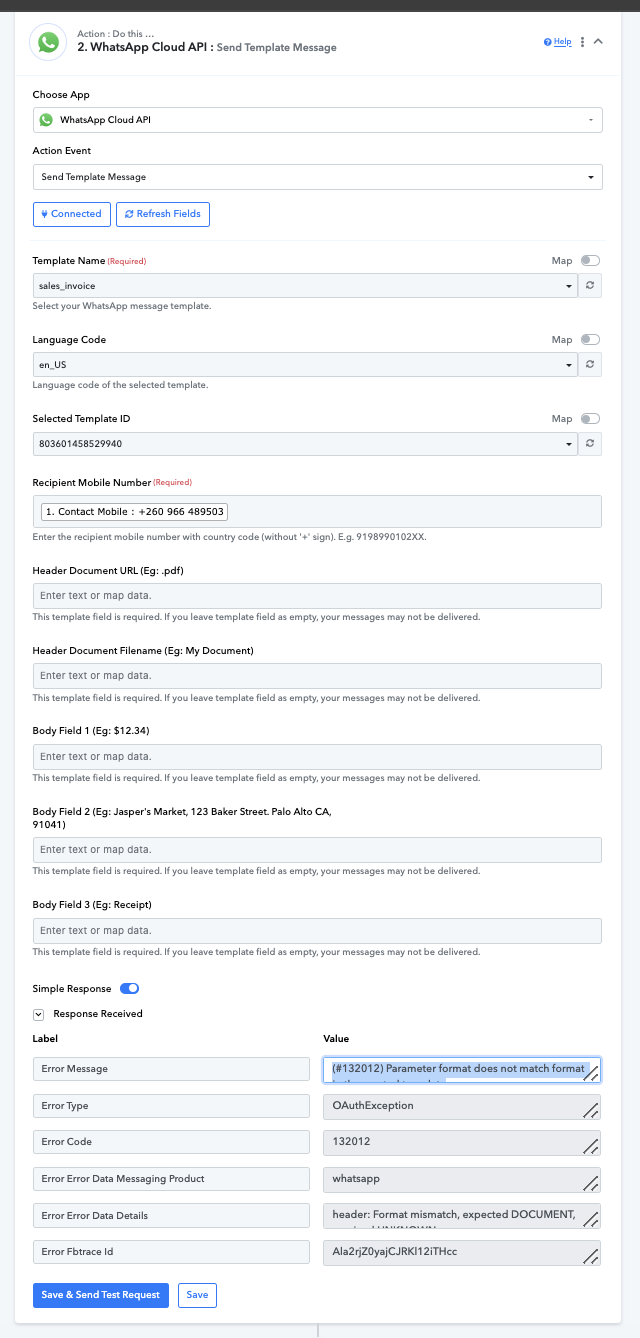Collapse the action step using the chevron
The image size is (640, 1338).
(598, 42)
